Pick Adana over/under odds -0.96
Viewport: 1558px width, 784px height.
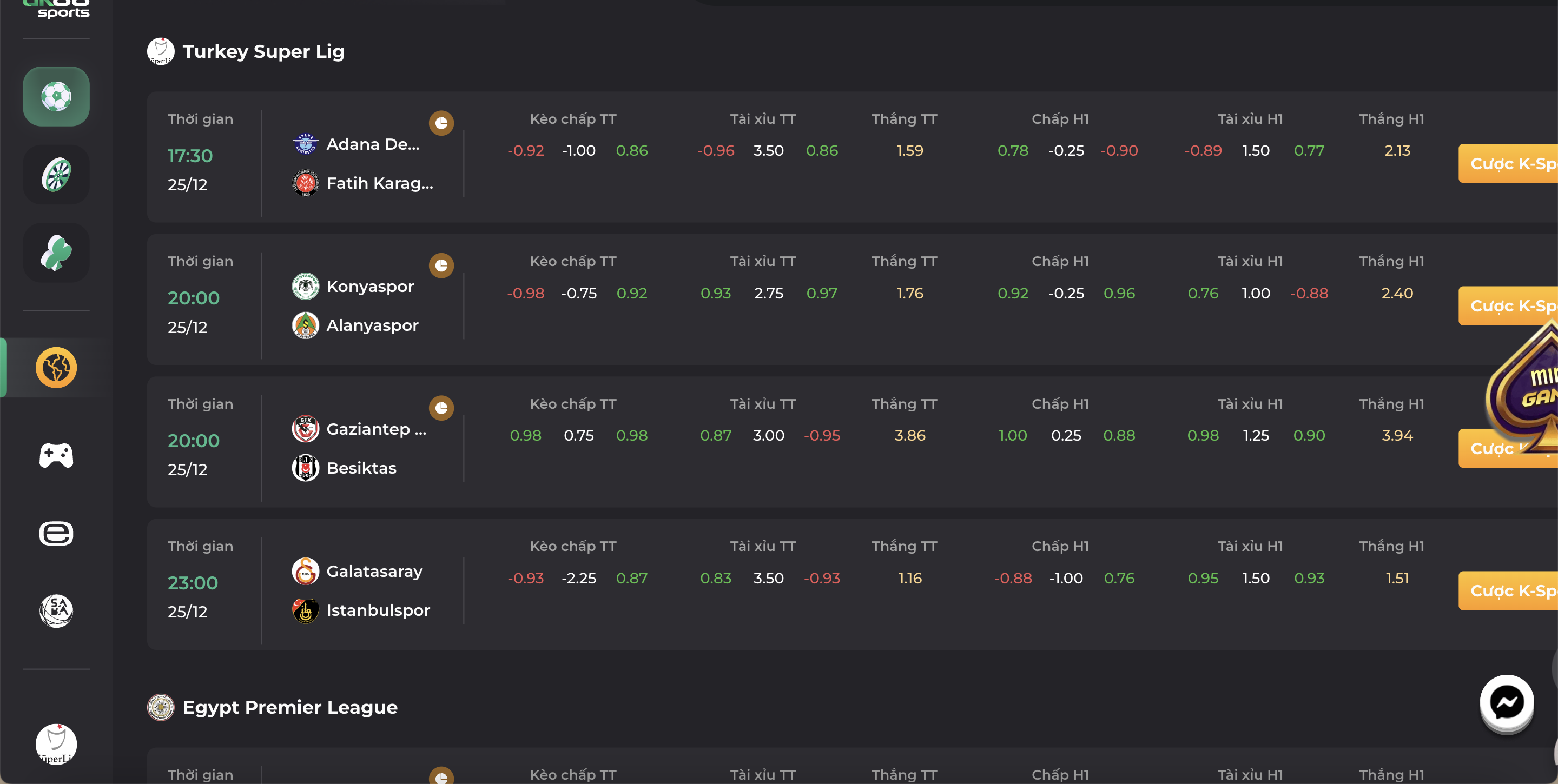(x=716, y=150)
